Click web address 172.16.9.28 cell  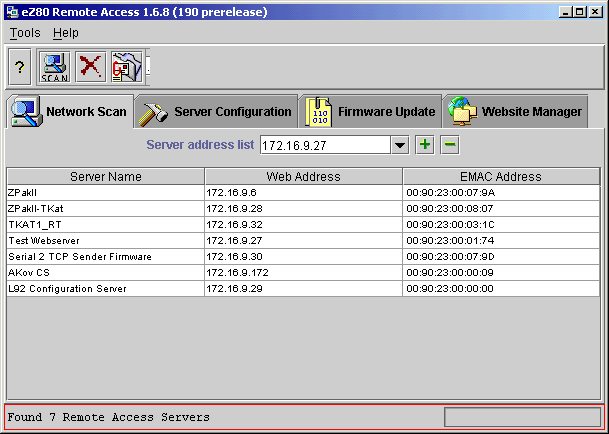pyautogui.click(x=303, y=209)
